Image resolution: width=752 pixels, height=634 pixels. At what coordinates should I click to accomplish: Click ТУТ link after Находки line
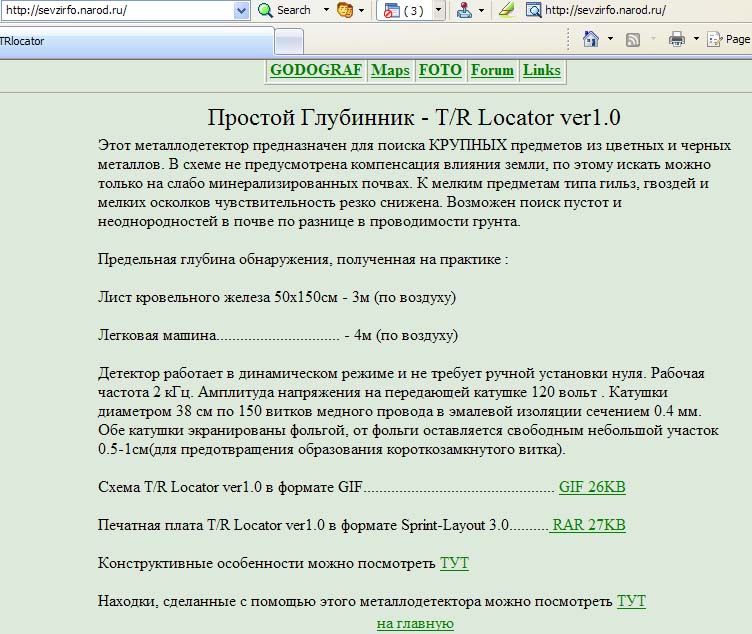(x=631, y=600)
